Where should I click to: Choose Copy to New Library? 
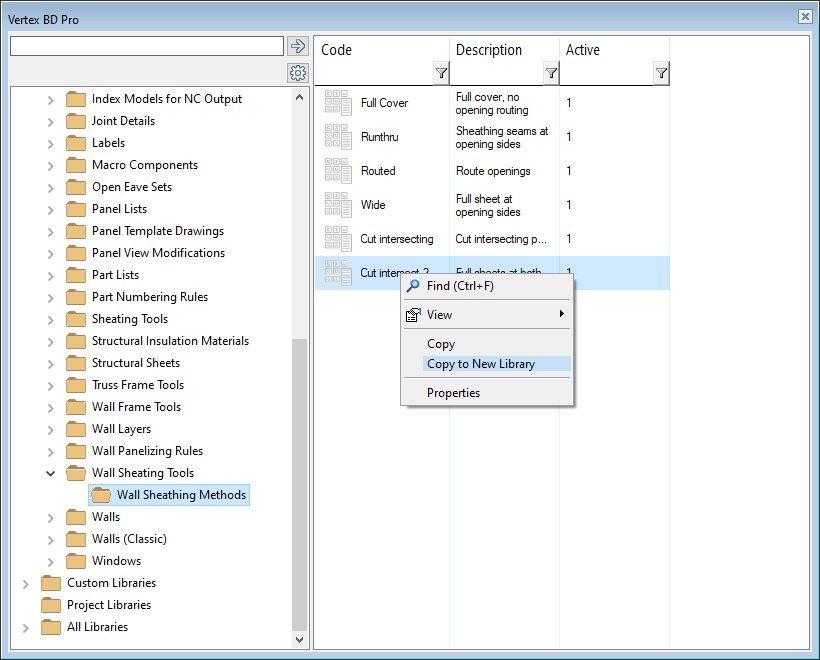[481, 364]
